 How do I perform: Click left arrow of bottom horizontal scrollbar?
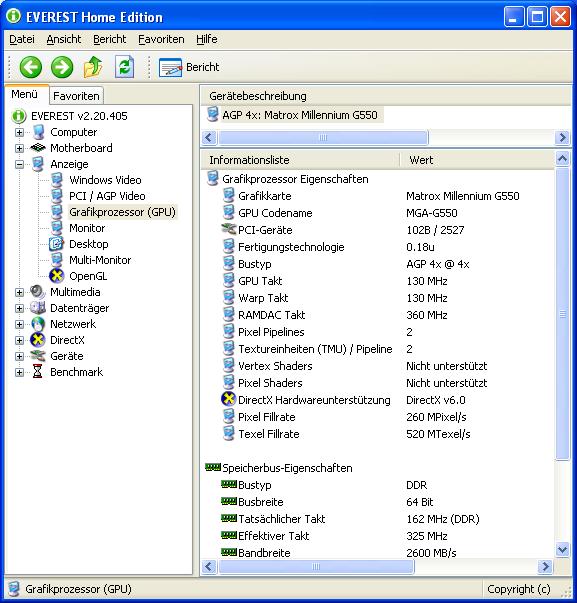[x=209, y=566]
